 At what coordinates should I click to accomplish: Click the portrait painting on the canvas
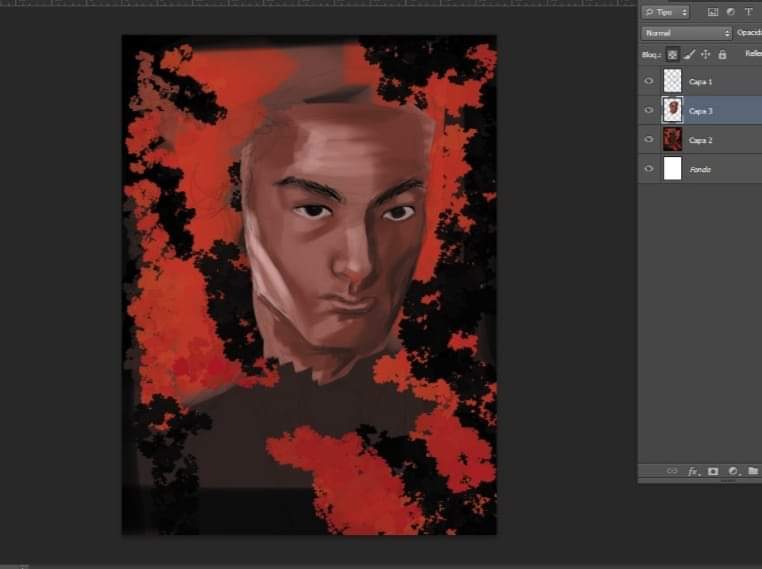click(309, 285)
